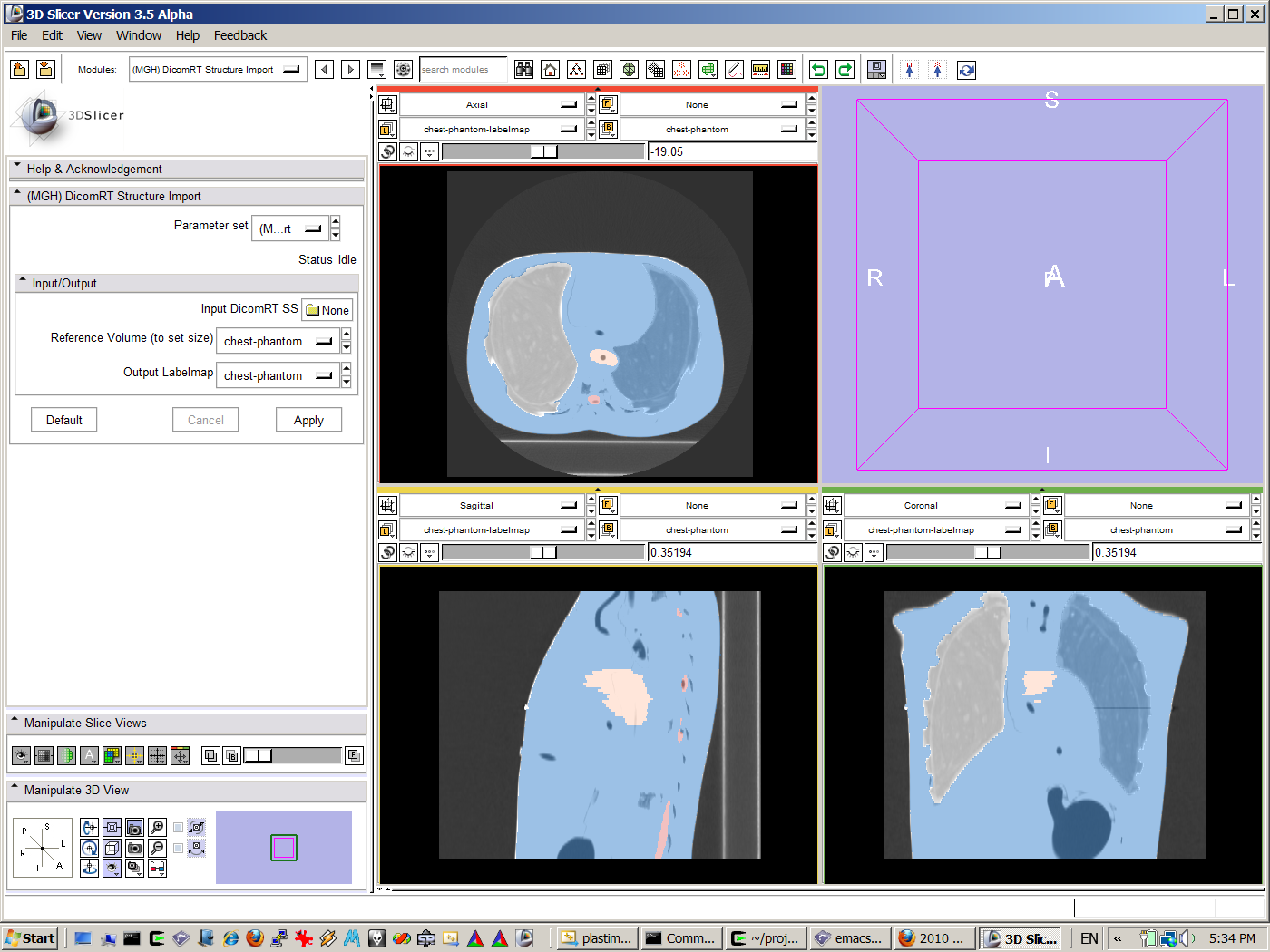Click the search modules input field
The height and width of the screenshot is (952, 1270).
pyautogui.click(x=463, y=70)
